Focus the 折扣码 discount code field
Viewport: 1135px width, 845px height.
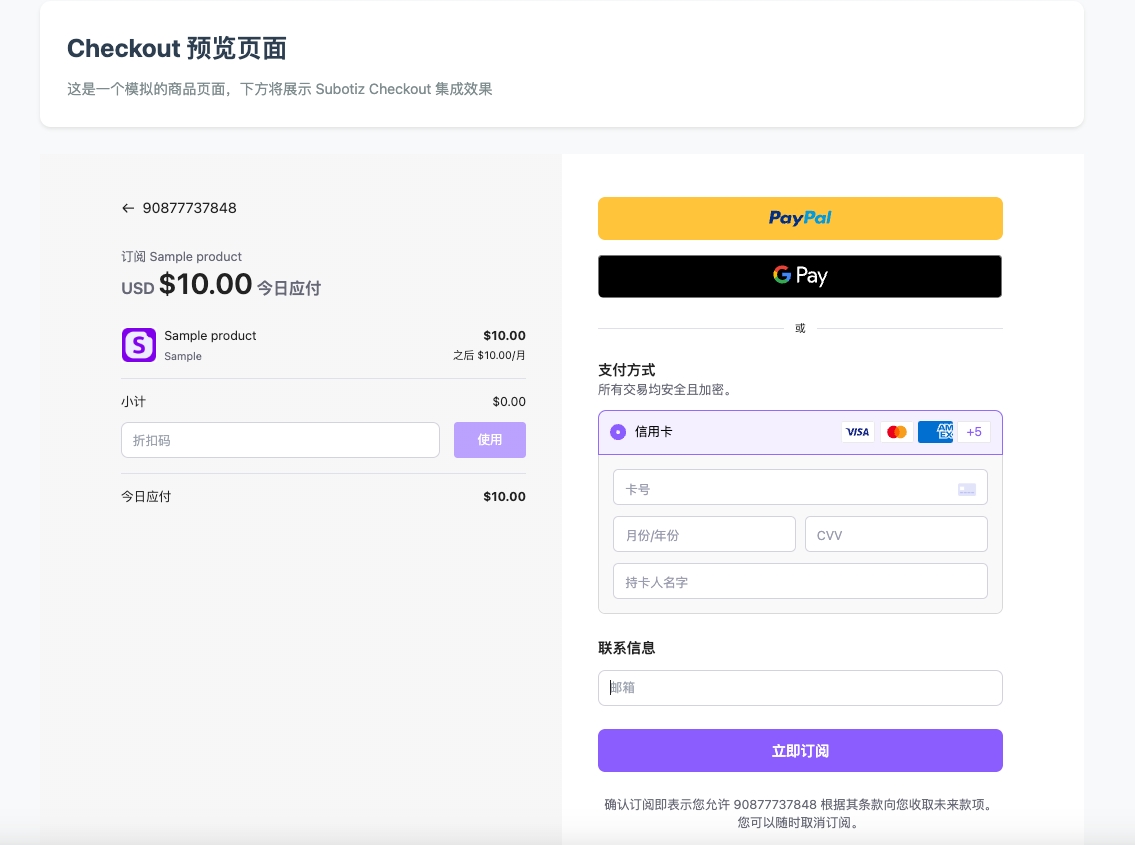point(280,440)
